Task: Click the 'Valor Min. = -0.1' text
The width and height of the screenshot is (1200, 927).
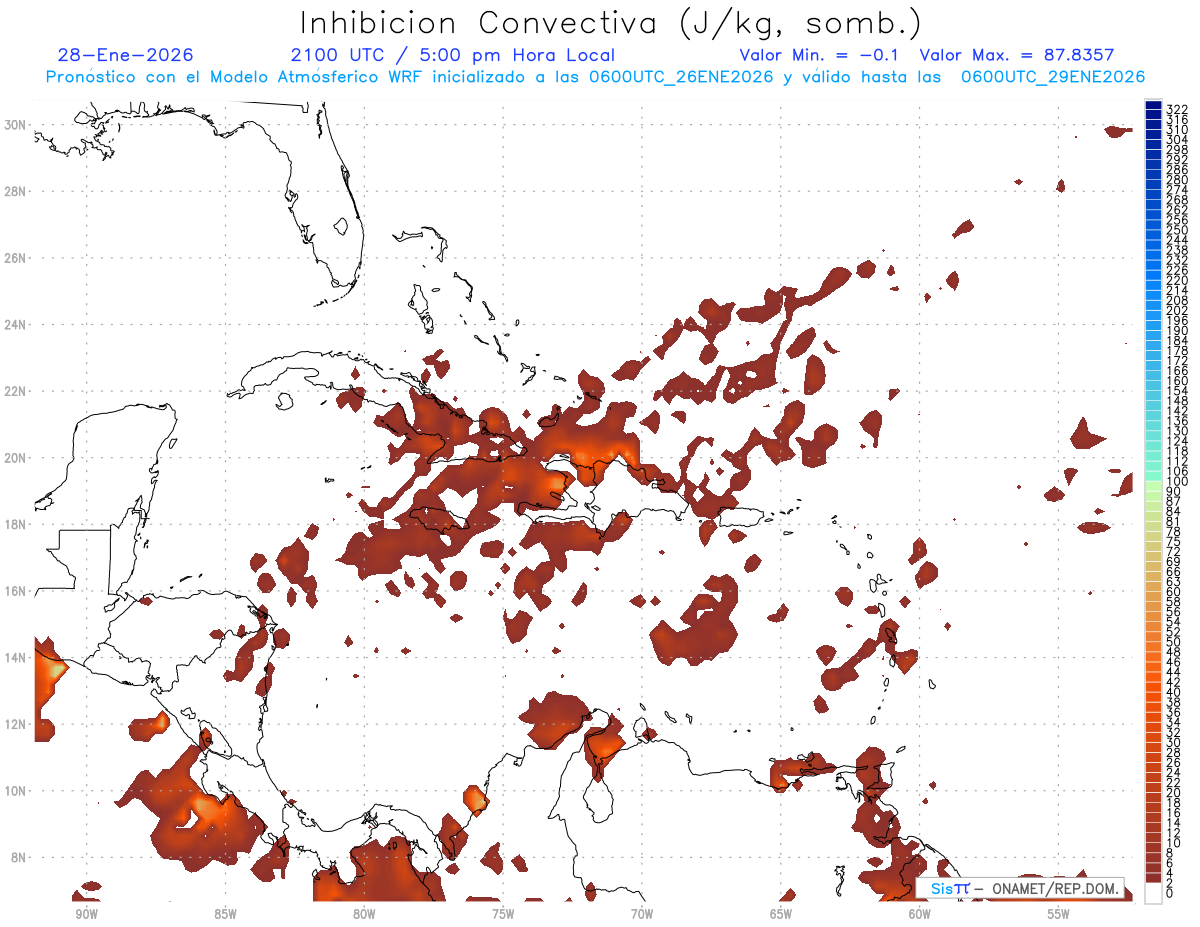Action: click(820, 55)
